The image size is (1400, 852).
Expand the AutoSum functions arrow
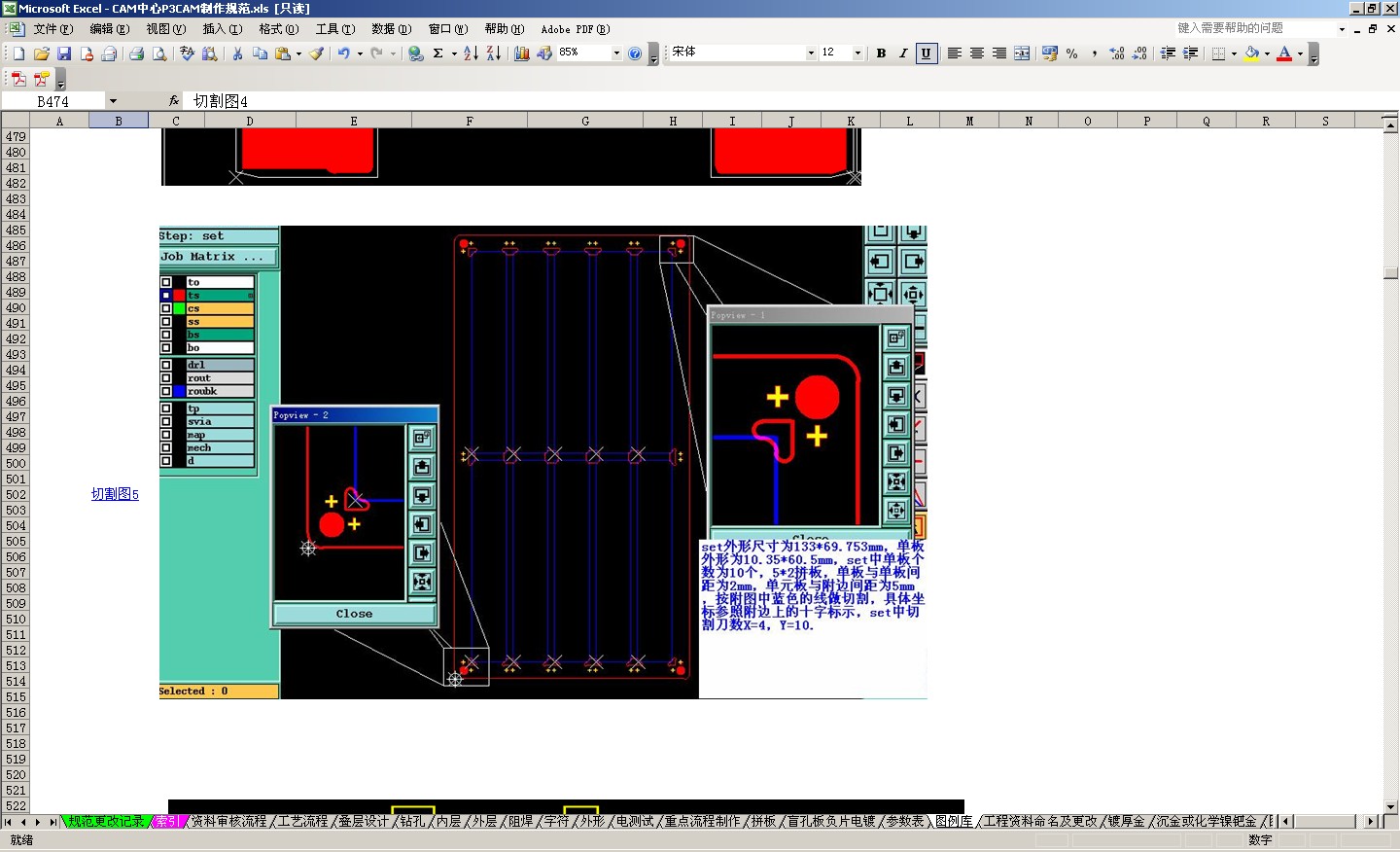454,53
